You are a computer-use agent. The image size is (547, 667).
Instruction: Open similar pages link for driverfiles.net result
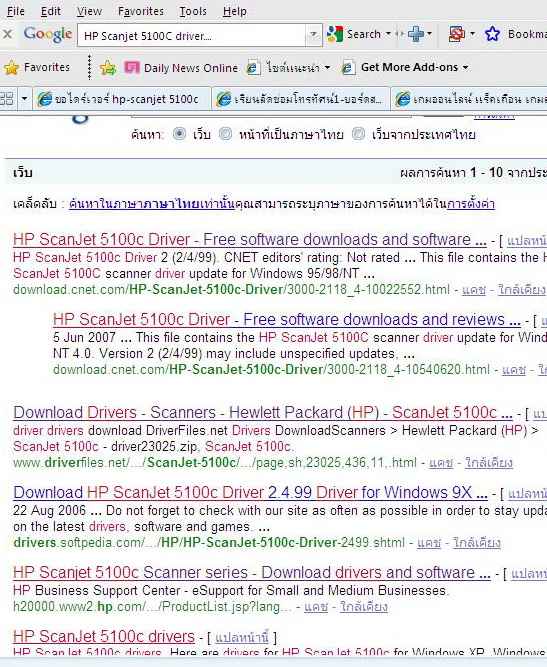(x=489, y=462)
